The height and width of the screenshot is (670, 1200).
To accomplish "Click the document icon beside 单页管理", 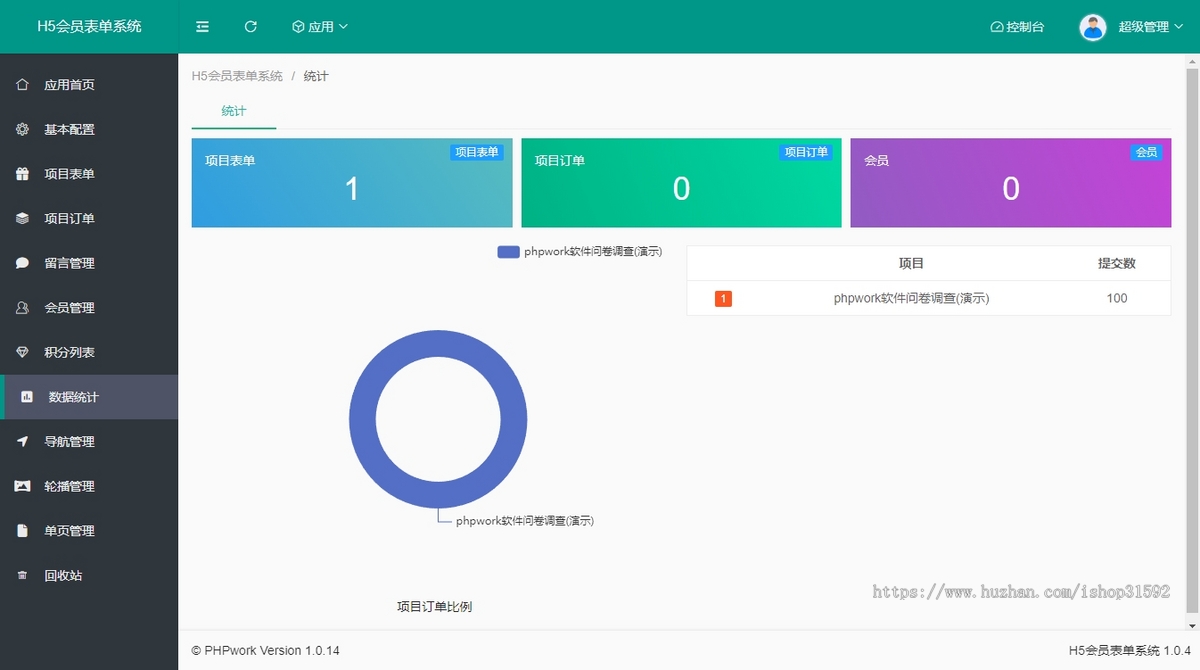I will click(x=22, y=531).
